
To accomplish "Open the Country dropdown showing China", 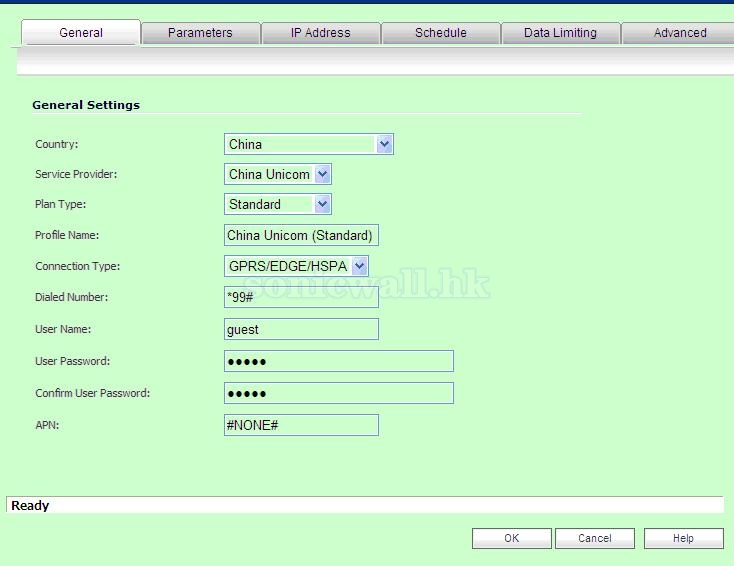I will [309, 144].
